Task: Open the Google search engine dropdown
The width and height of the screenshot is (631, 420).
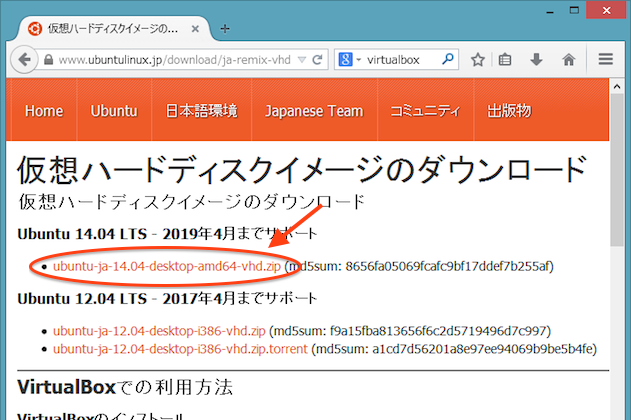Action: pyautogui.click(x=349, y=60)
